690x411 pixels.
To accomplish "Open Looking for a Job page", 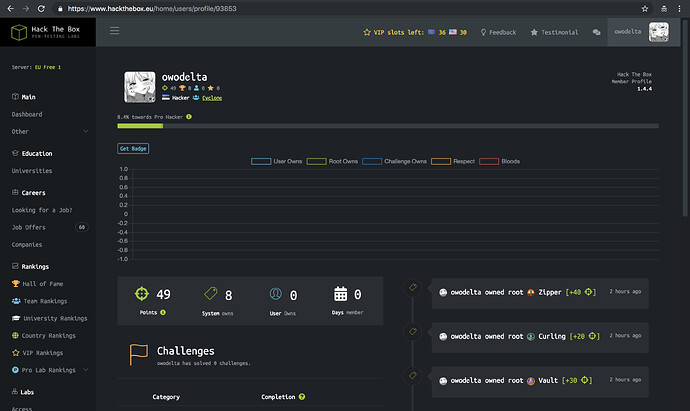I will click(x=42, y=210).
